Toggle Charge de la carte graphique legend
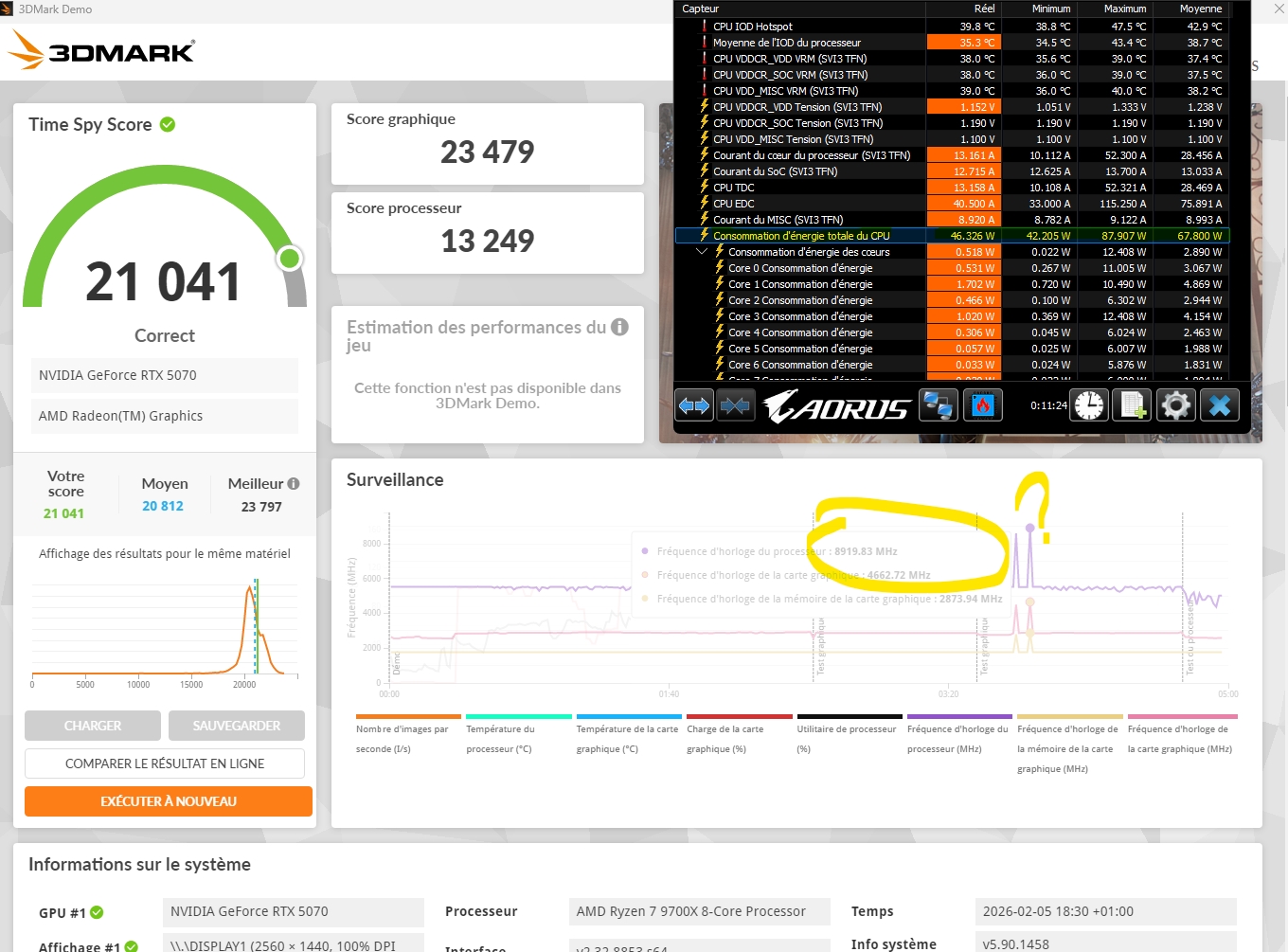This screenshot has width=1288, height=952. point(739,738)
